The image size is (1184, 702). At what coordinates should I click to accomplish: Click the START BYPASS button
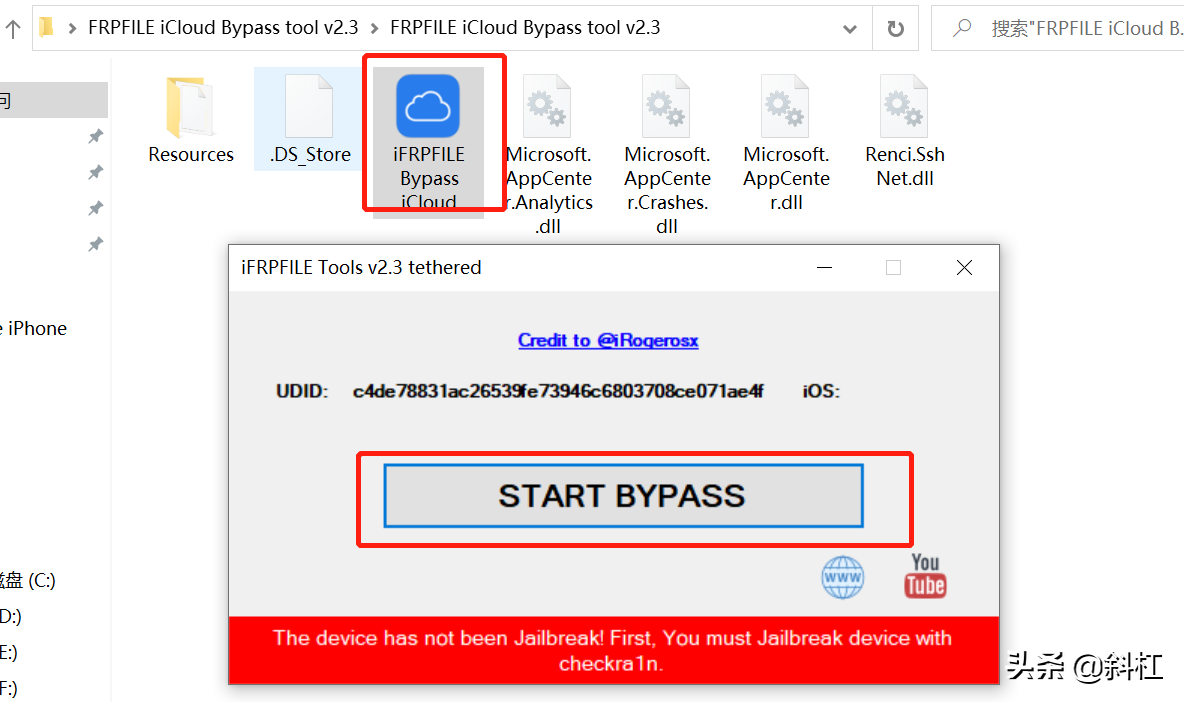pyautogui.click(x=623, y=496)
